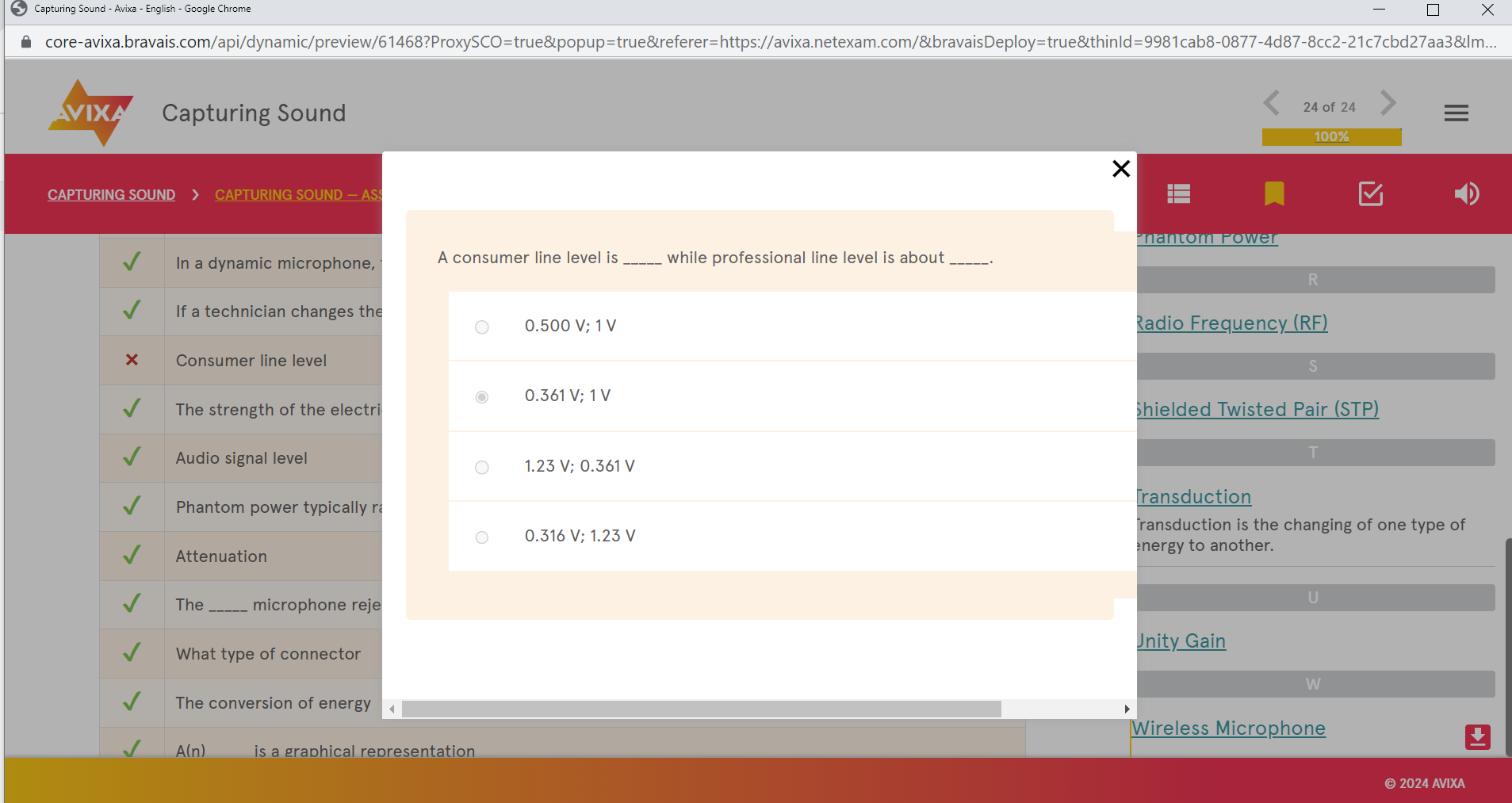Choose the 0.316 V; 1.23 V answer
Image resolution: width=1512 pixels, height=803 pixels.
click(x=481, y=537)
